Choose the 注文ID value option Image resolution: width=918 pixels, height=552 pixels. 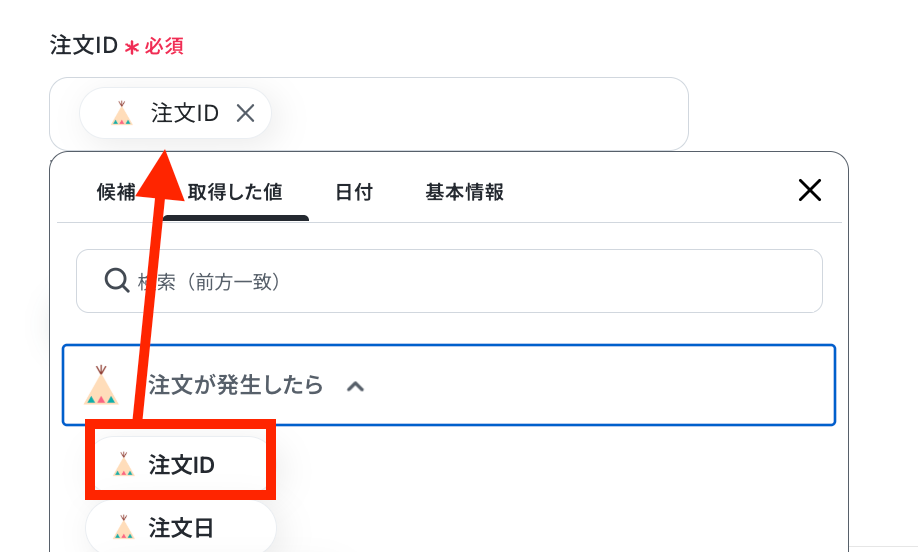coord(179,465)
